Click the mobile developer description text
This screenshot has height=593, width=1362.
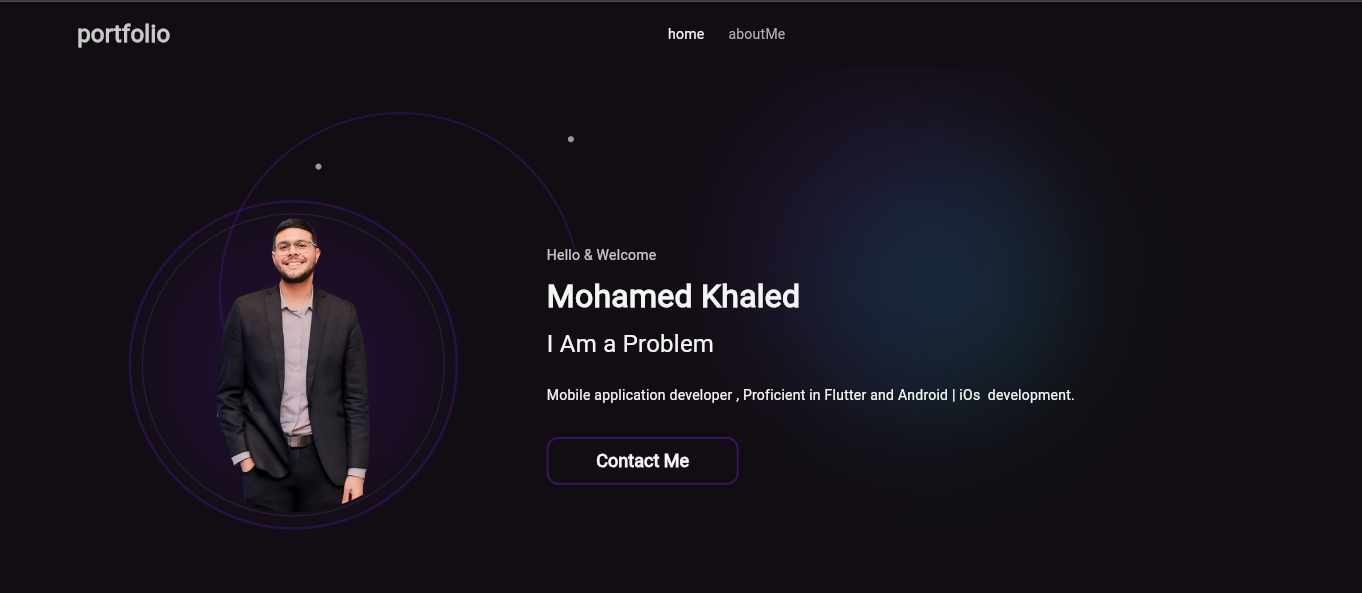810,394
